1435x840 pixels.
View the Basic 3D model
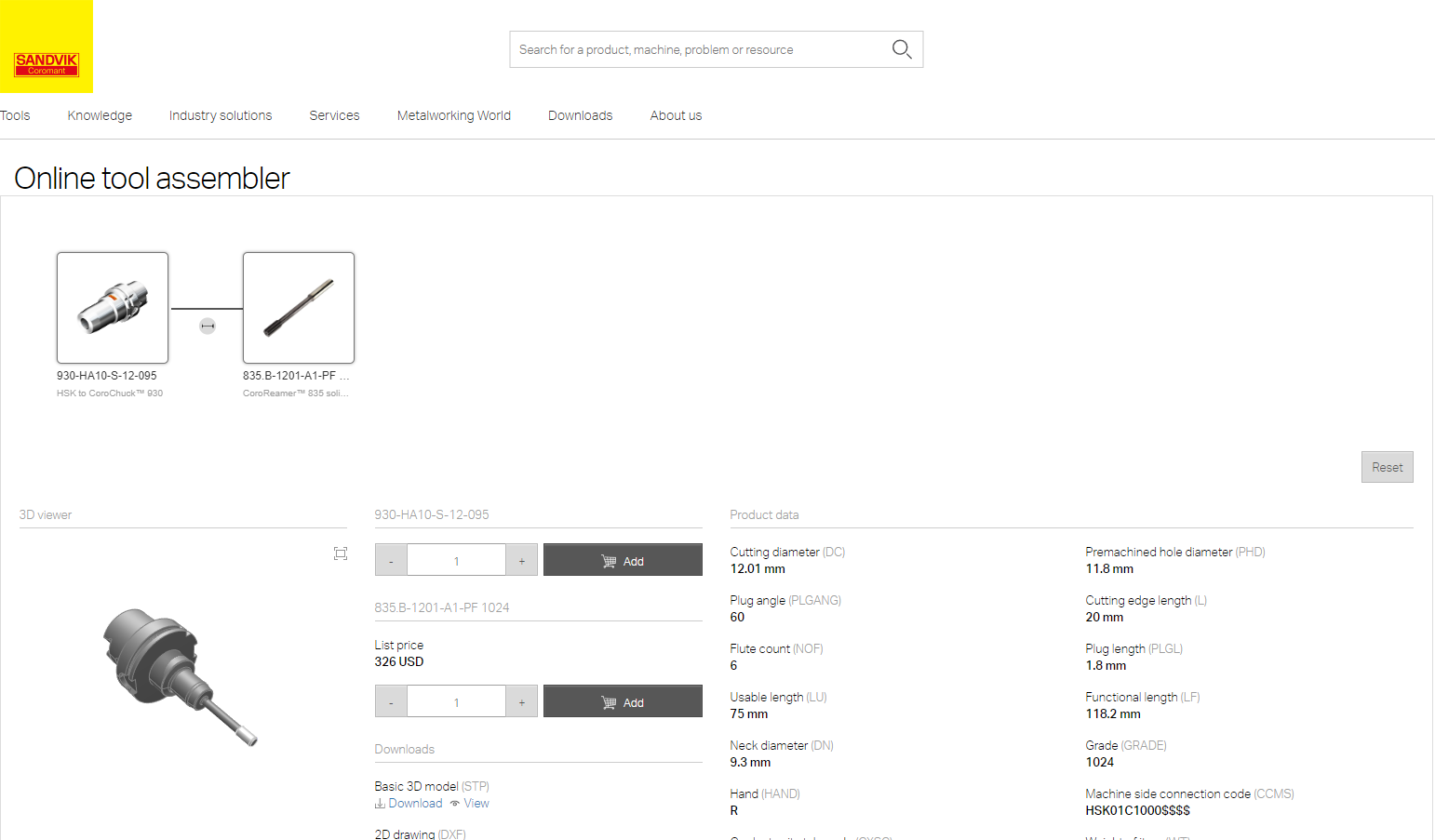470,804
